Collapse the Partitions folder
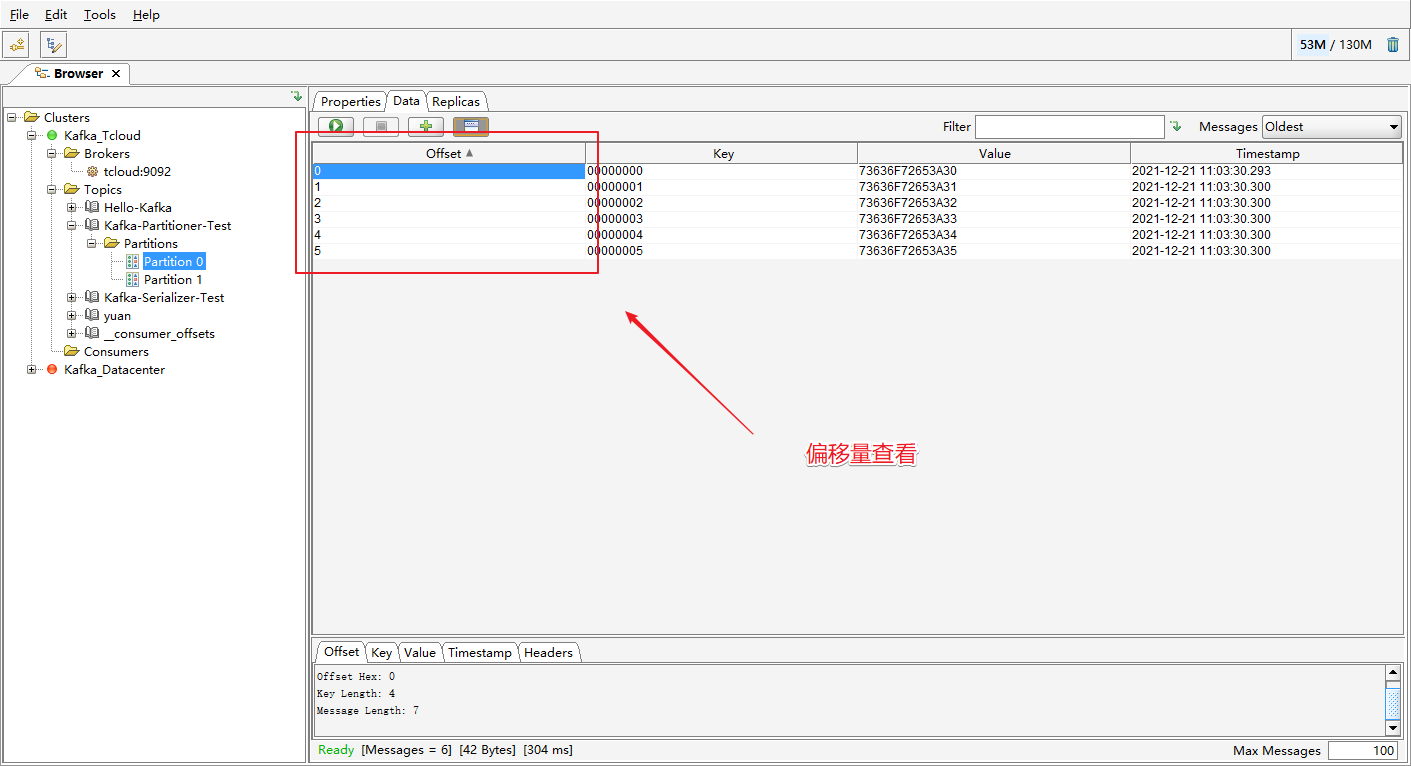This screenshot has width=1411, height=766. (x=92, y=243)
